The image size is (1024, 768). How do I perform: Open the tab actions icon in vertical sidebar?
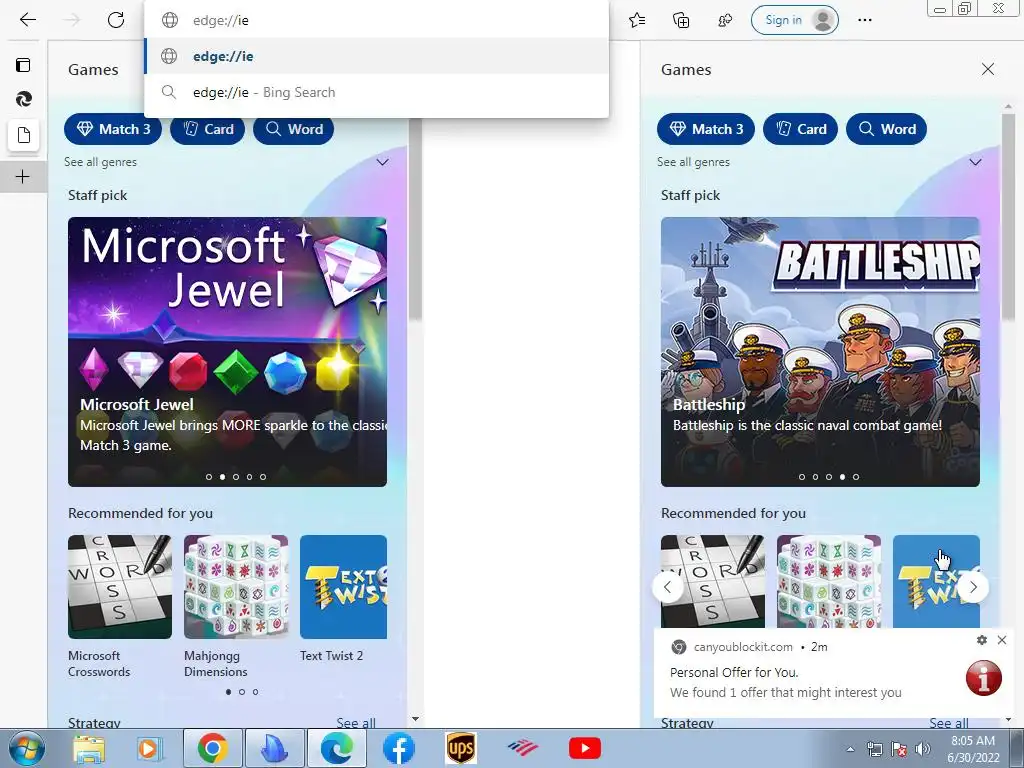(x=23, y=65)
